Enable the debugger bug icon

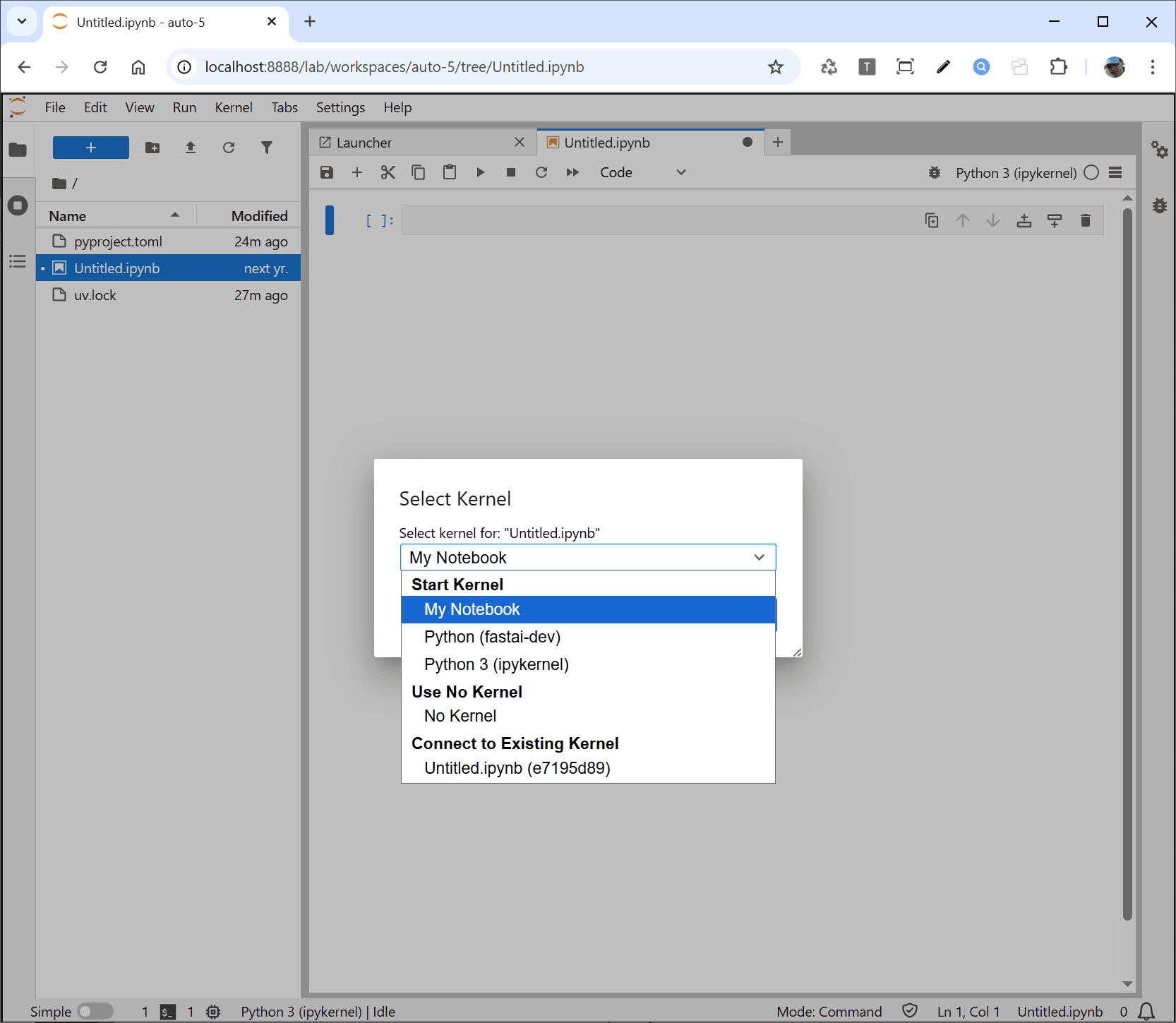coord(935,172)
